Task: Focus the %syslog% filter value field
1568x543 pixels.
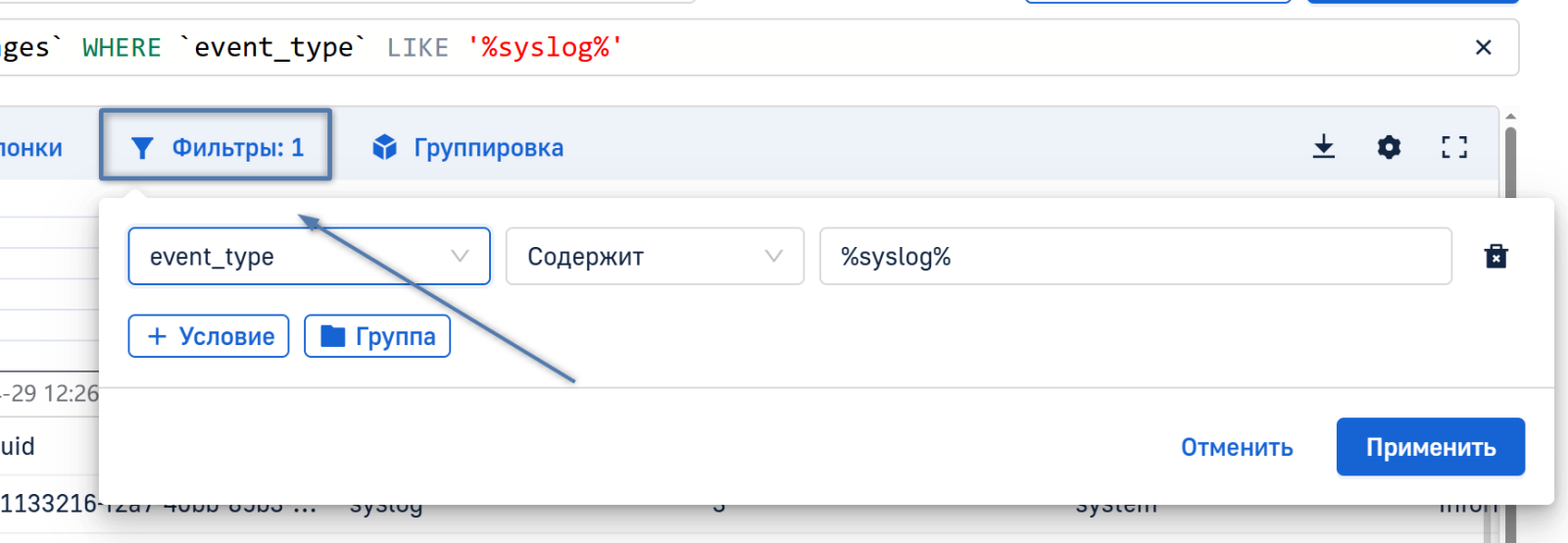Action: 1135,257
